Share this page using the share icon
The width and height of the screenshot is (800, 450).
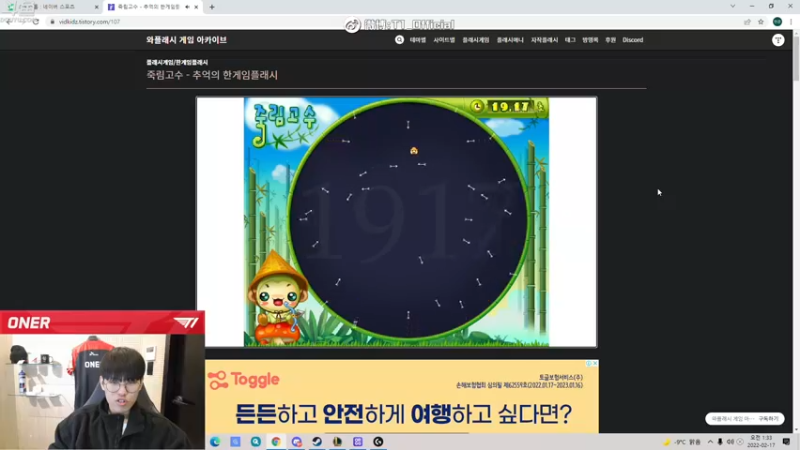pos(747,22)
